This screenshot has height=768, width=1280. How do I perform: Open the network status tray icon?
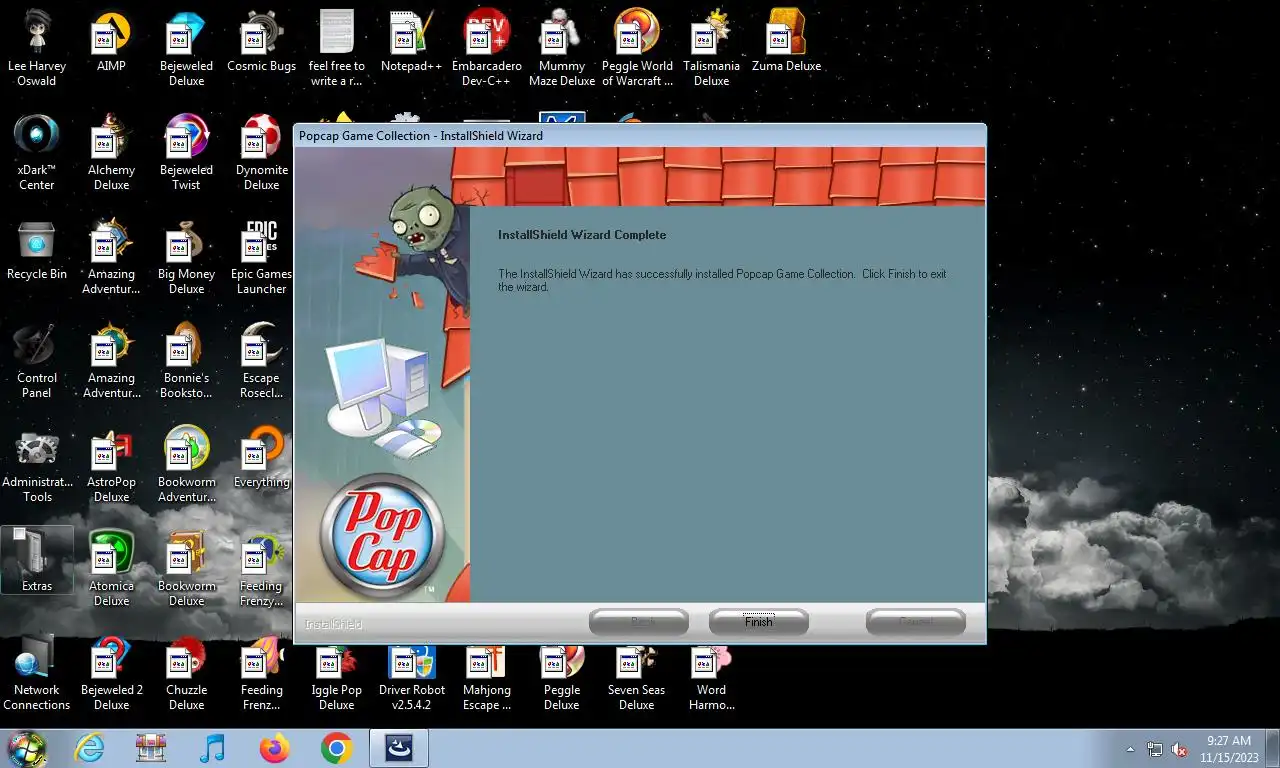pos(1155,749)
